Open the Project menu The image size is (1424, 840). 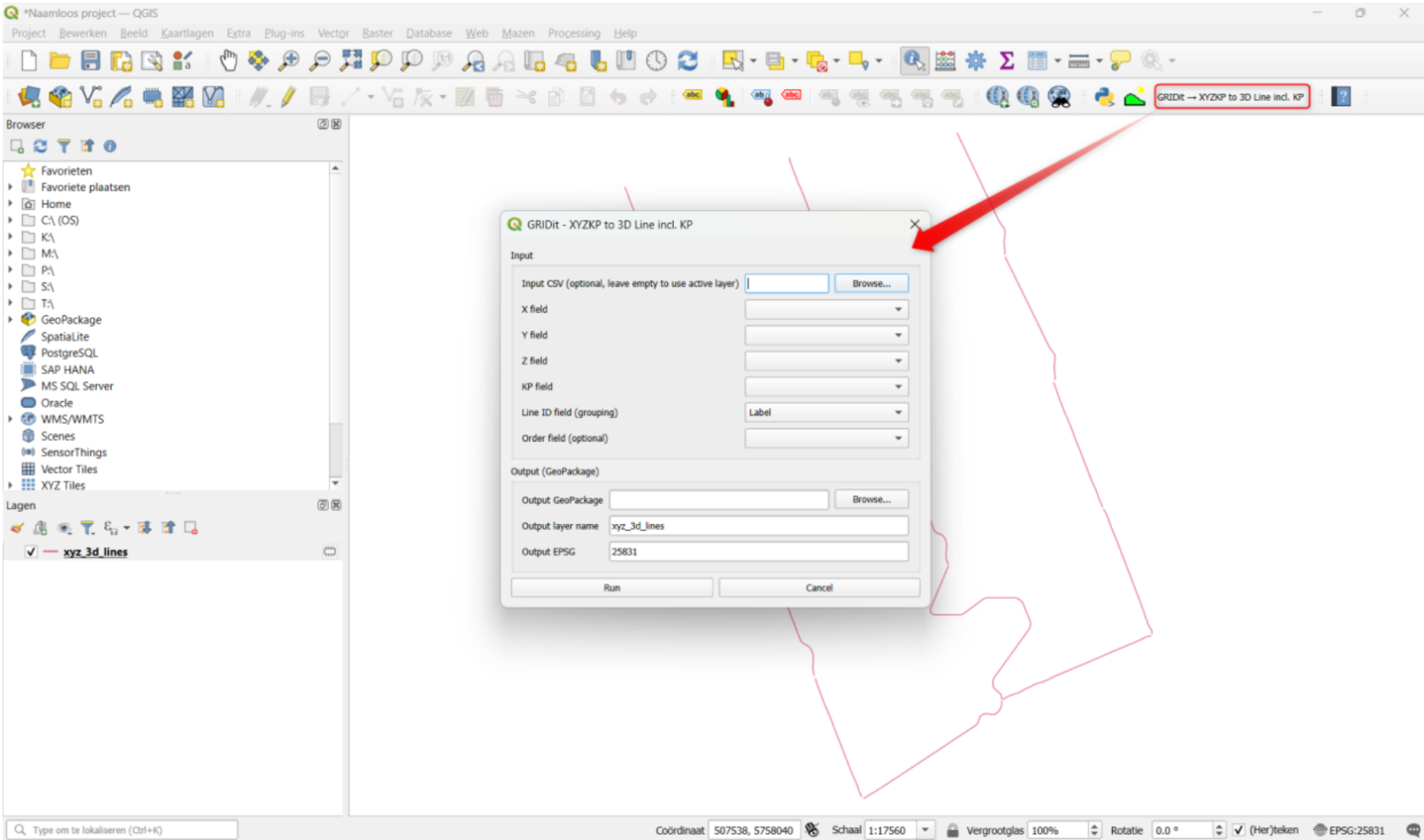(29, 33)
